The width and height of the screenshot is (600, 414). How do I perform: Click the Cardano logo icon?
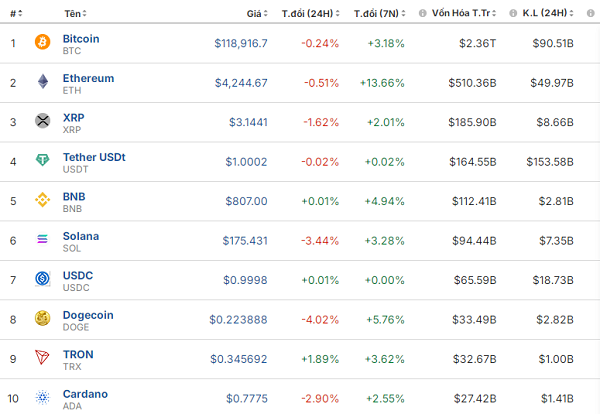pyautogui.click(x=42, y=397)
